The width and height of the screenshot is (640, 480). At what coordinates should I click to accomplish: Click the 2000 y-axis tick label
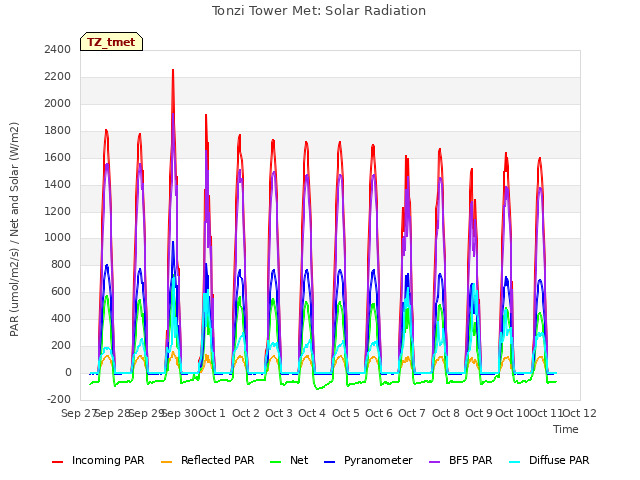[58, 103]
